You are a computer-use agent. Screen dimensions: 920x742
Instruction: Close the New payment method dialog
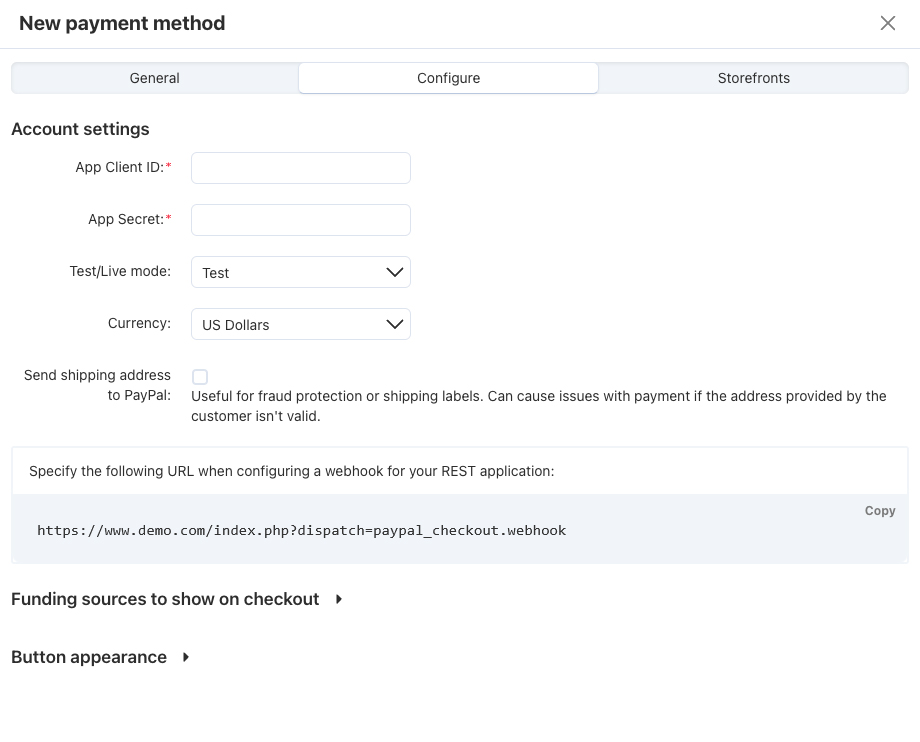887,23
